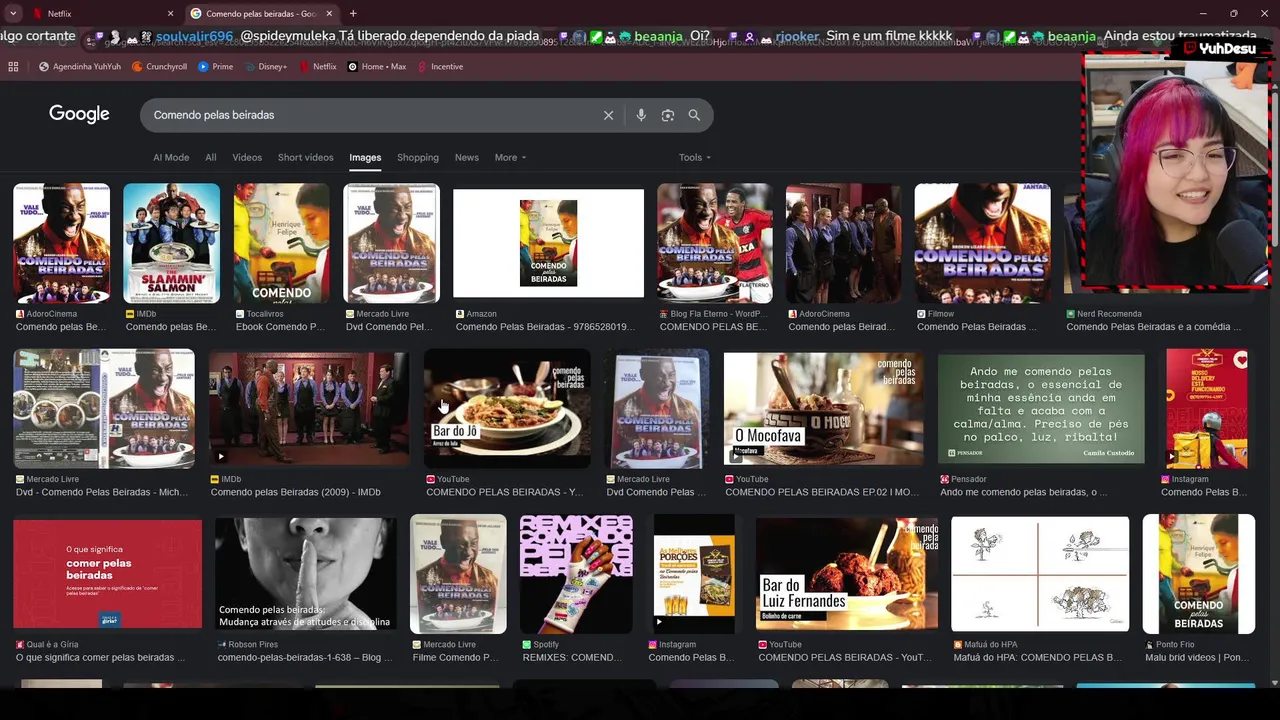The image size is (1280, 720).
Task: Open 'REMIXES: COMEND...' Spotify link
Action: coord(572,658)
